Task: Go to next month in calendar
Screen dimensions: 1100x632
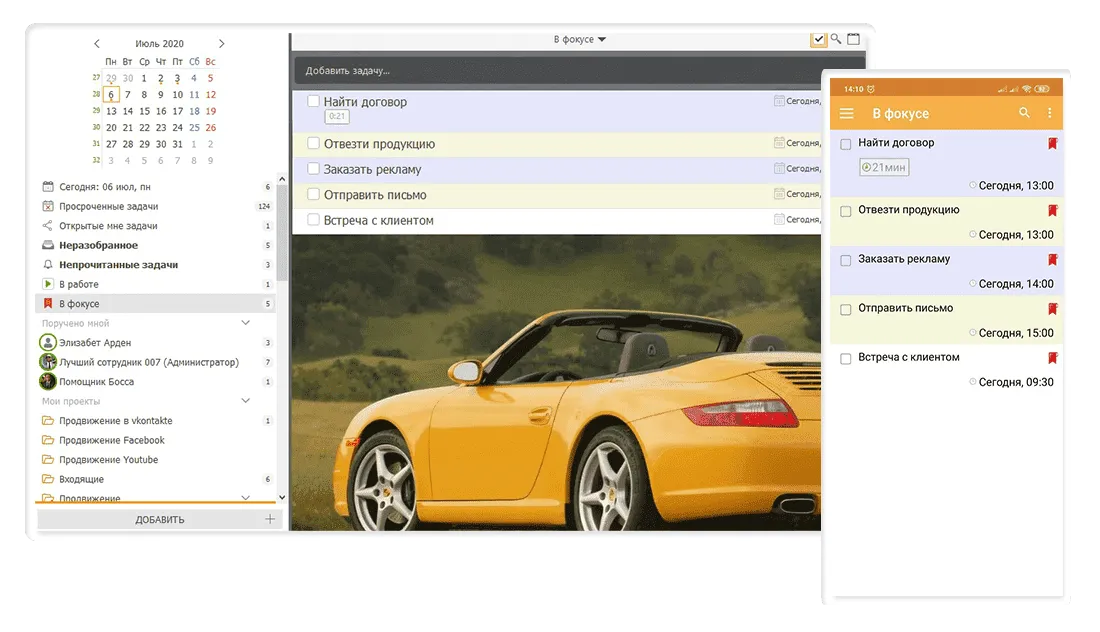Action: tap(221, 44)
